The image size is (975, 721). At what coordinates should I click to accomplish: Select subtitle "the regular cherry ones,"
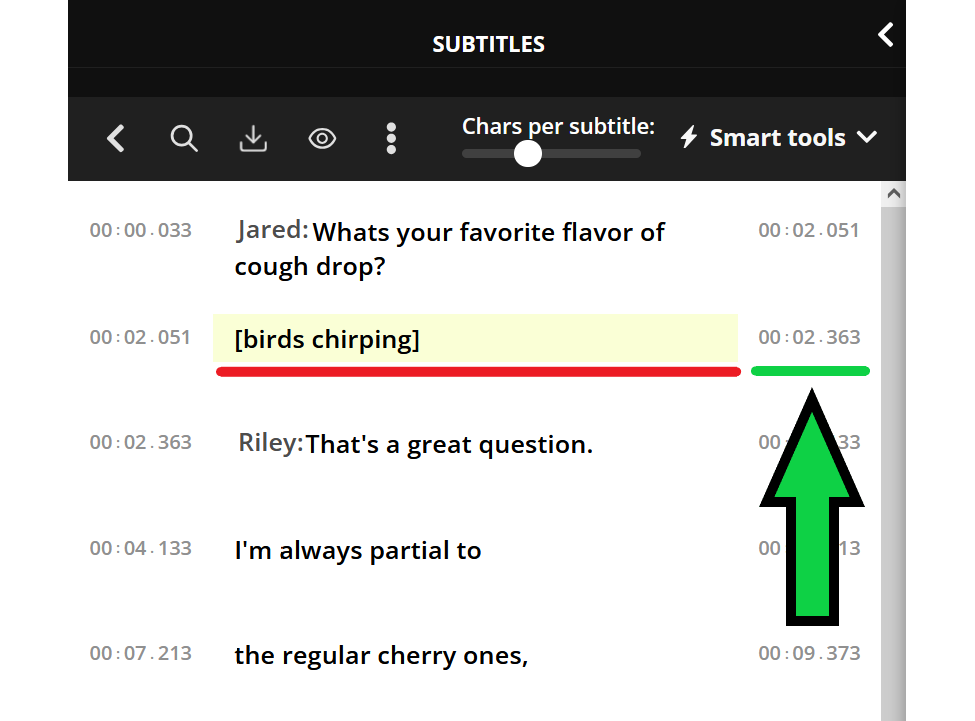point(380,655)
